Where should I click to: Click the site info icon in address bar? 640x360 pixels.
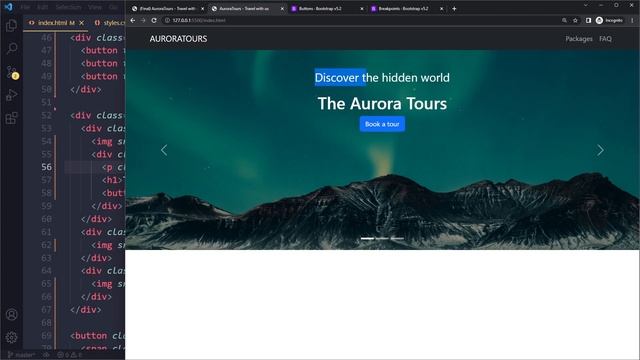(167, 20)
